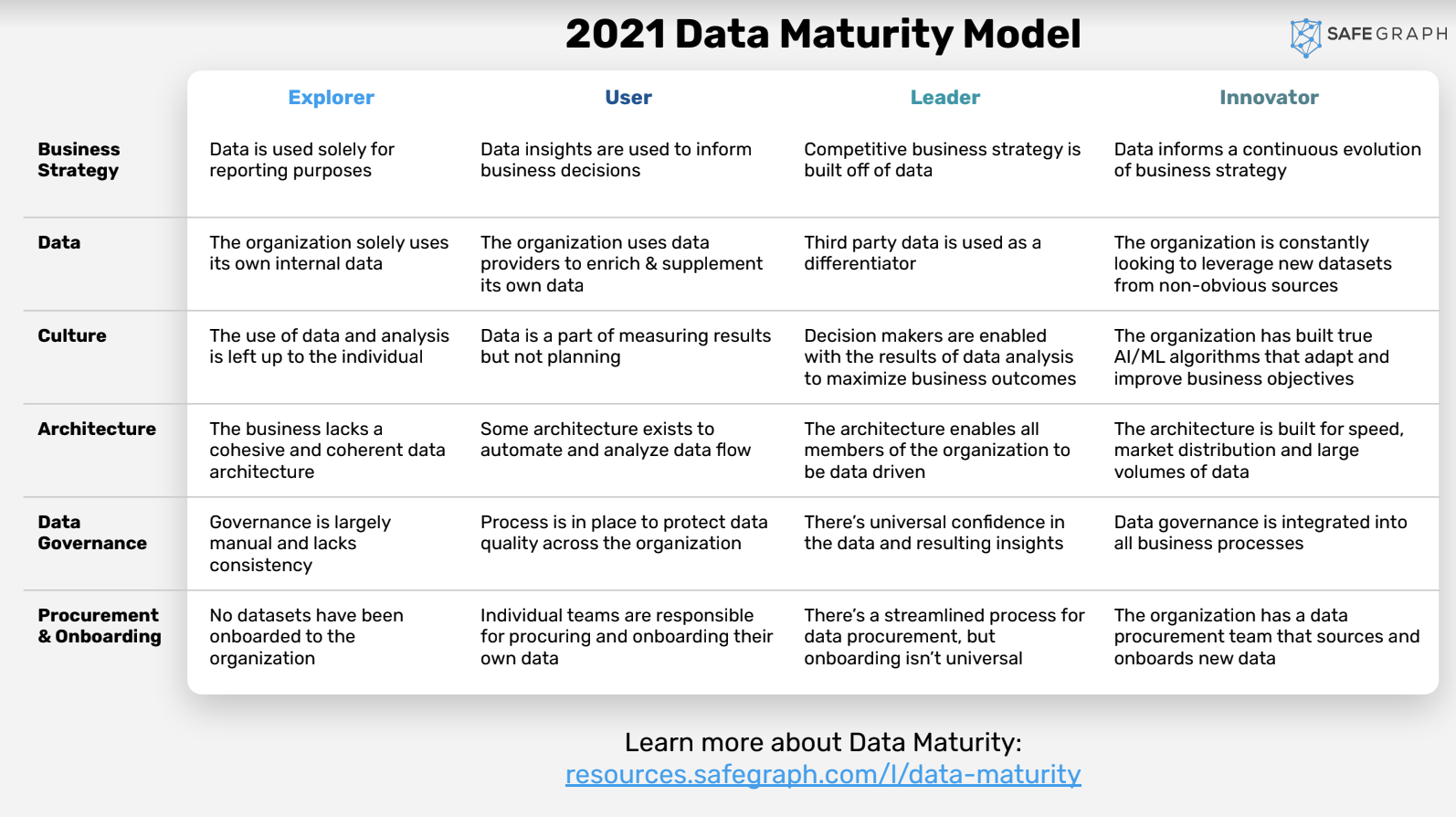Viewport: 1456px width, 817px height.
Task: Select 'Third party data is used' cell
Action: 922,253
